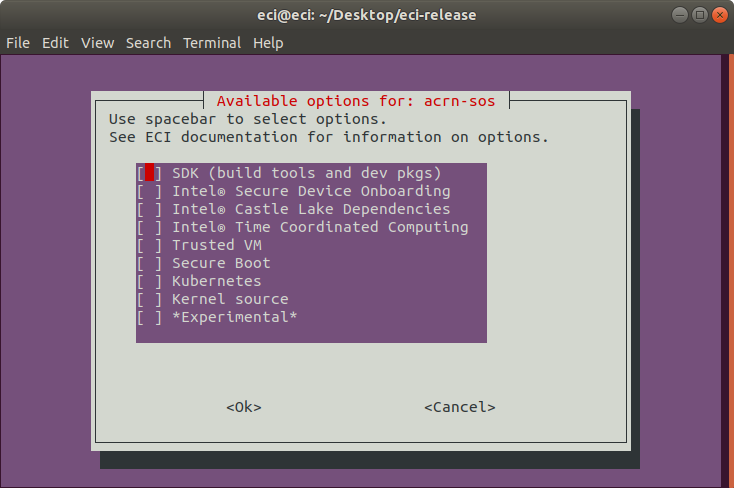Screen dimensions: 734x488
Task: Select the 'Trusted VM' label
Action: tap(217, 245)
